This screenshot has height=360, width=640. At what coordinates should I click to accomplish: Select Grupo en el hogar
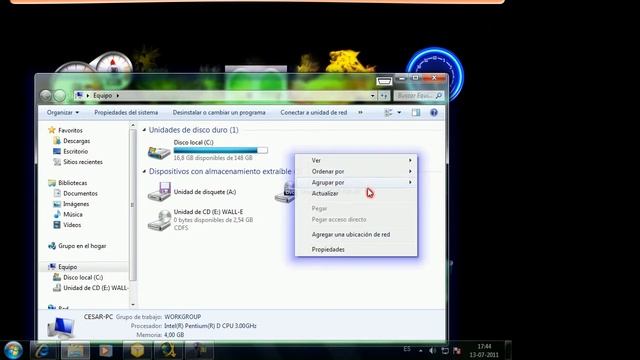[82, 246]
